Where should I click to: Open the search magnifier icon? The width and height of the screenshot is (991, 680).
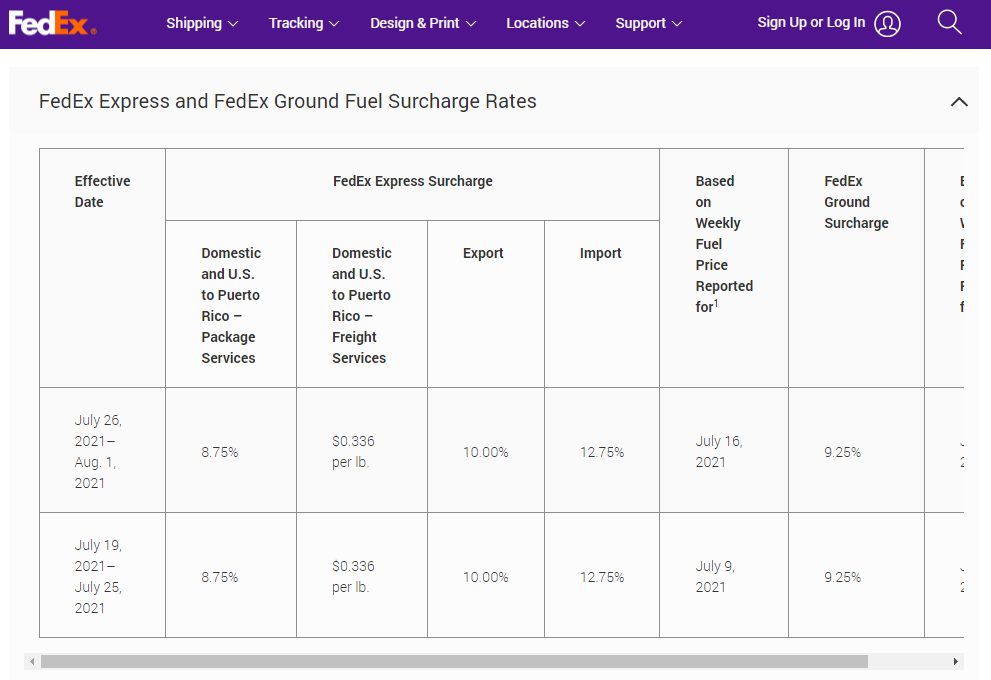pyautogui.click(x=949, y=23)
